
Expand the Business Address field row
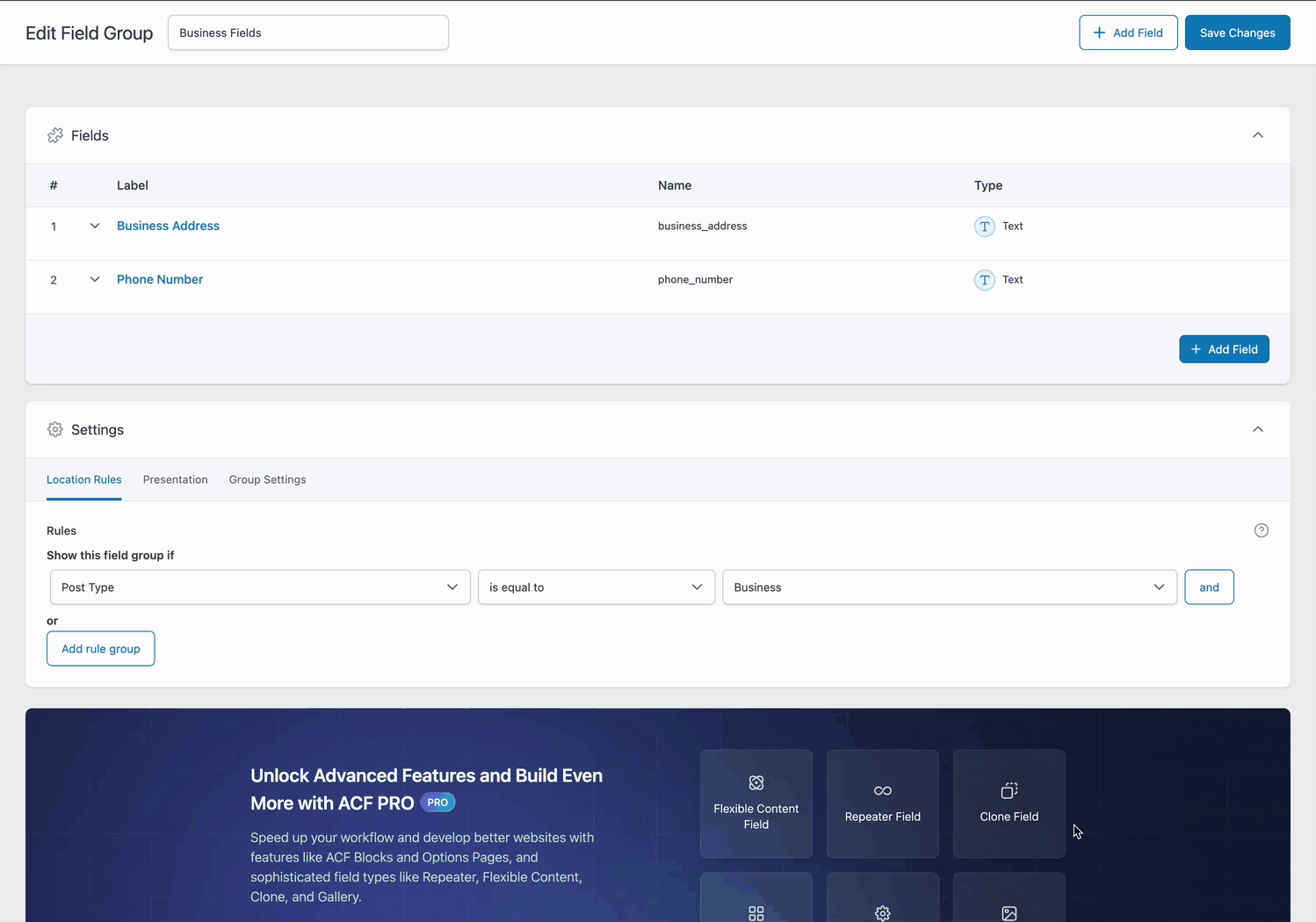tap(95, 226)
